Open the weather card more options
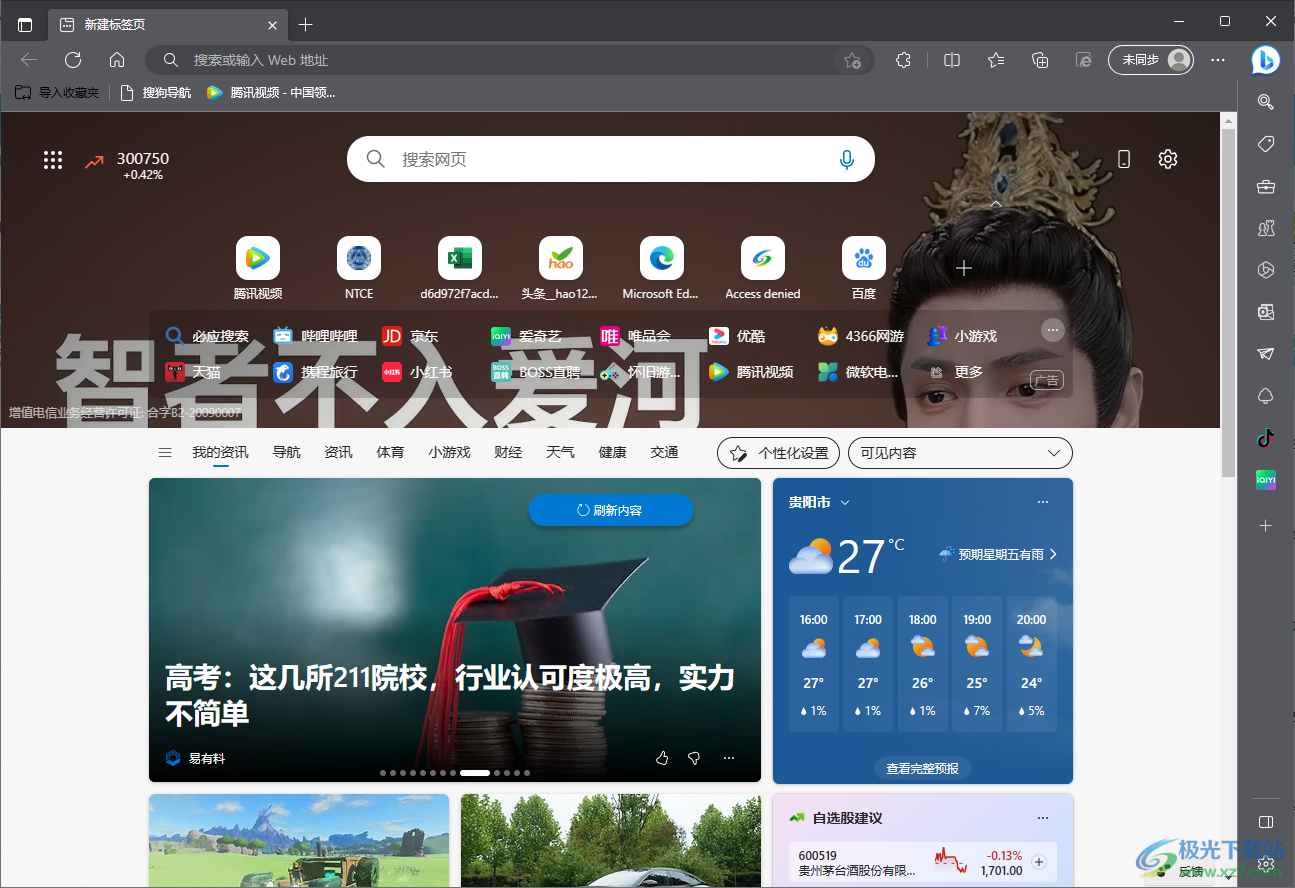 click(x=1043, y=502)
